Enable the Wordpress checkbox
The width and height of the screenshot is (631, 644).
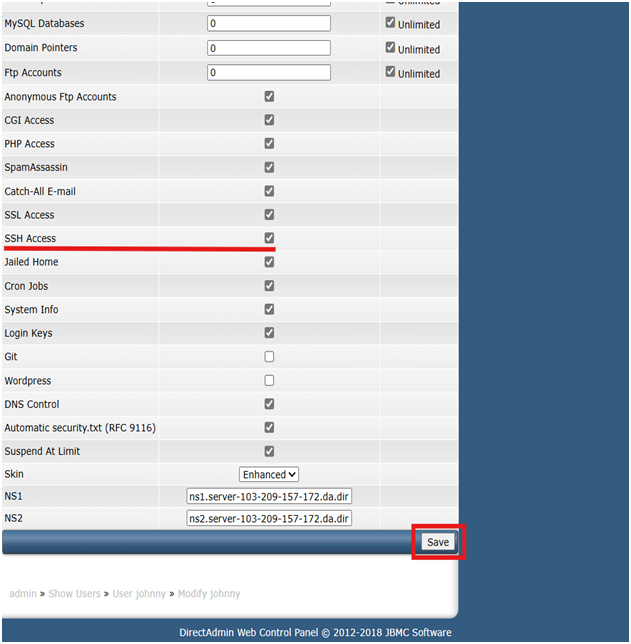tap(269, 381)
